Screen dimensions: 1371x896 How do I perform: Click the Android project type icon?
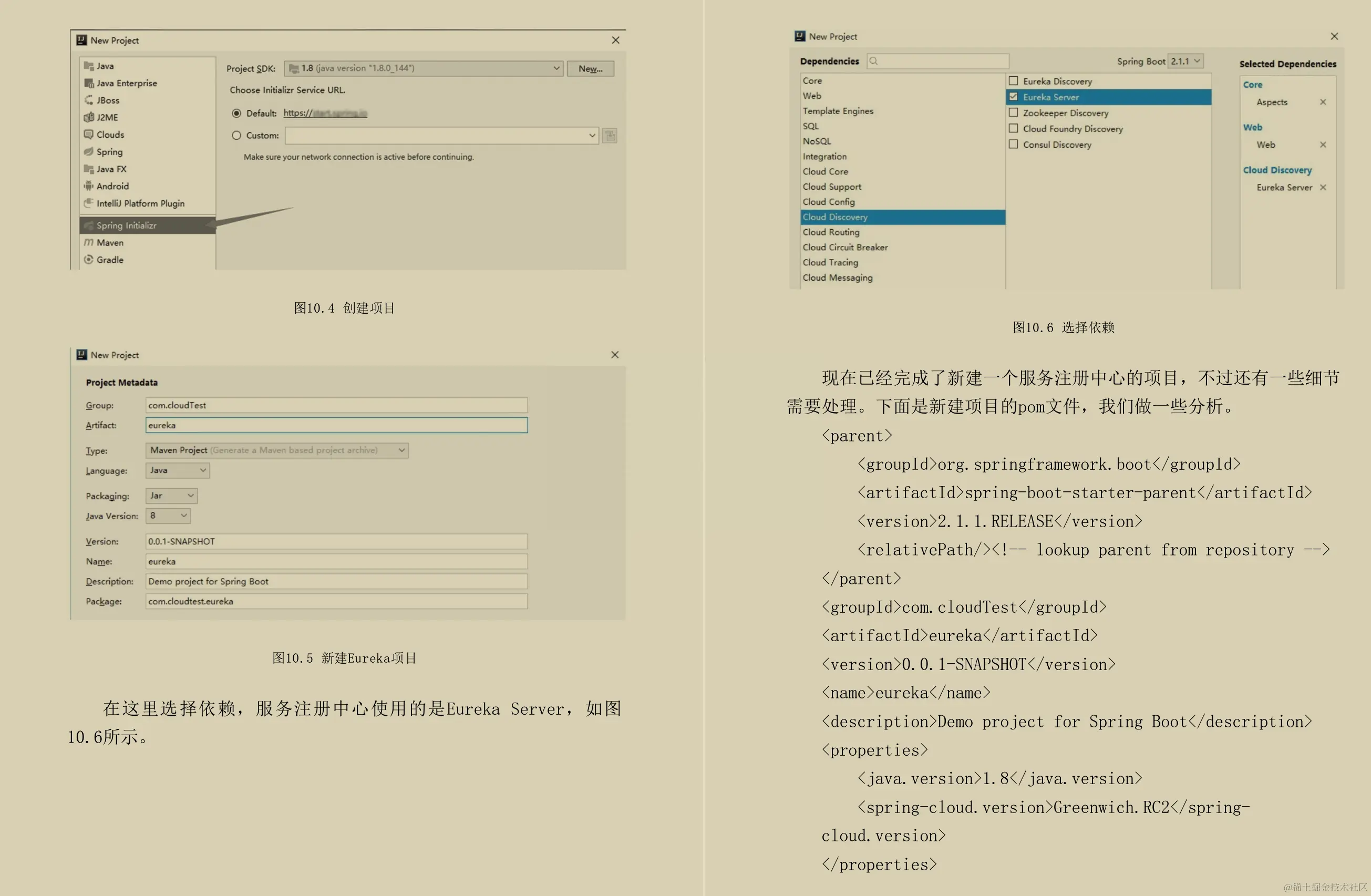coord(89,186)
